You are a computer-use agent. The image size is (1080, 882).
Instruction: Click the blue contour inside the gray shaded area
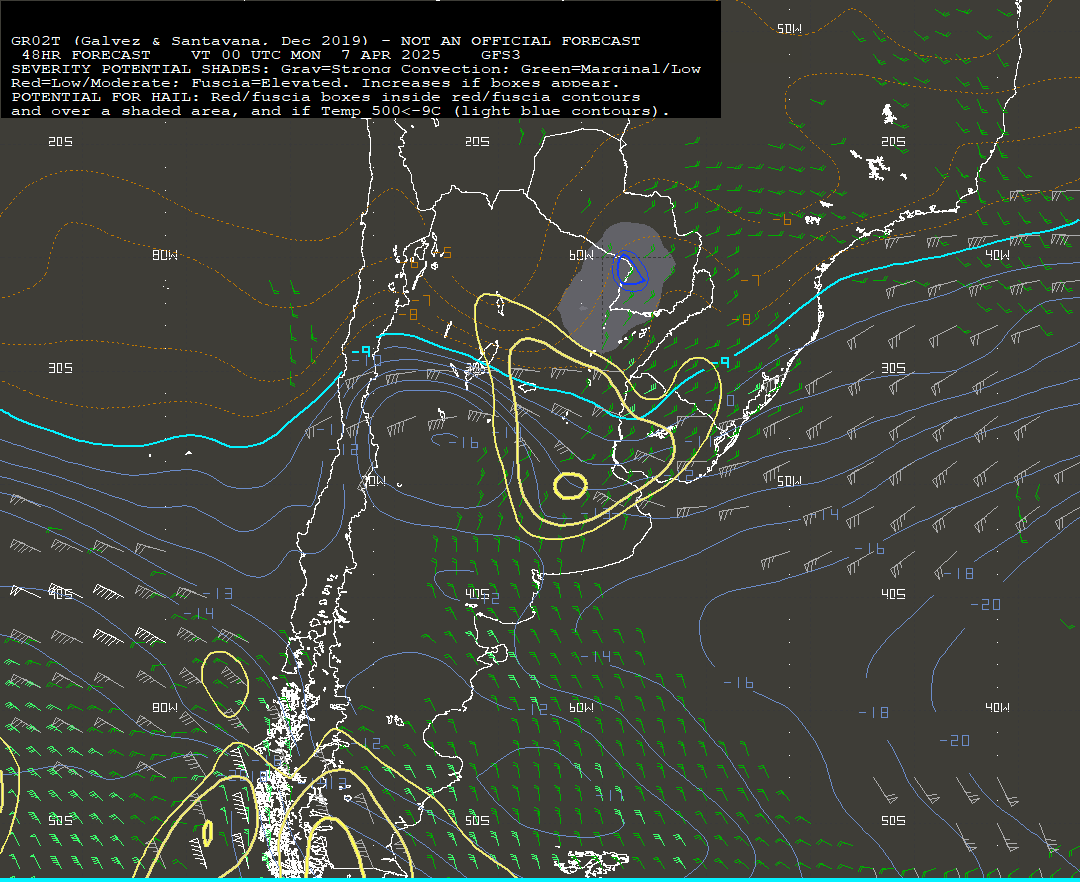click(x=630, y=269)
